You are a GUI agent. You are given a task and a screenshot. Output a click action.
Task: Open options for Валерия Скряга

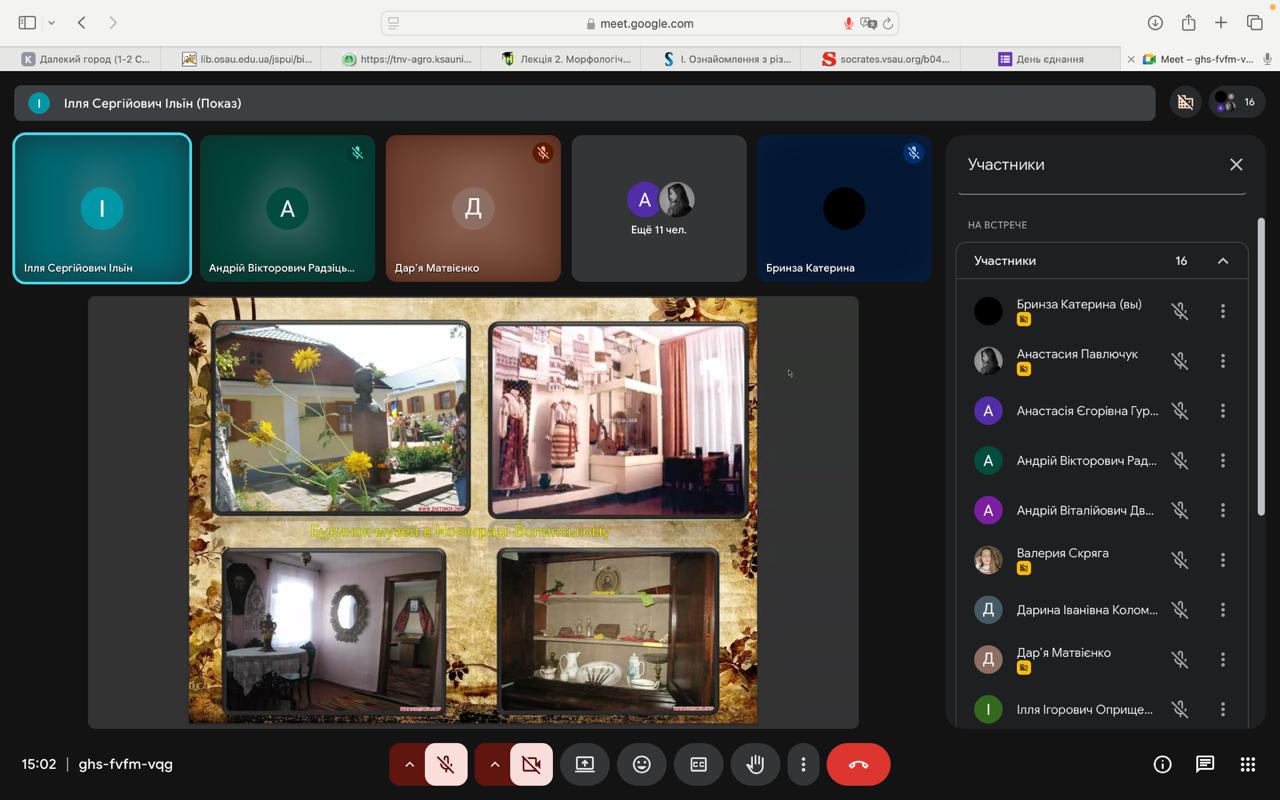[1222, 560]
